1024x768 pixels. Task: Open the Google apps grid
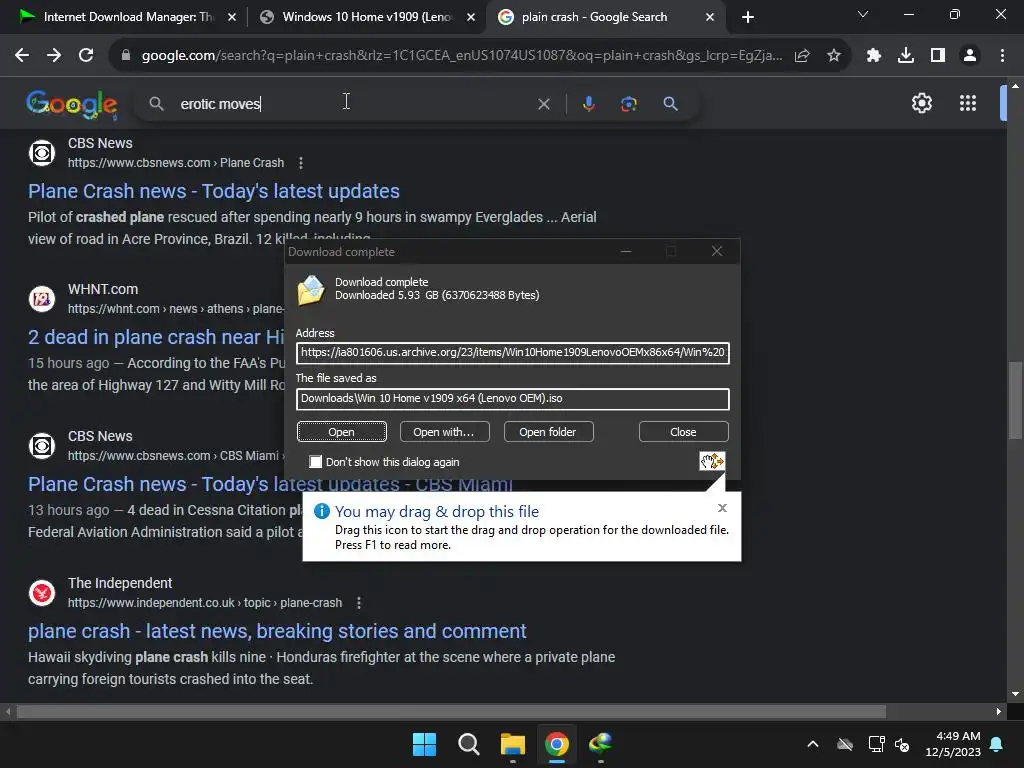[968, 103]
